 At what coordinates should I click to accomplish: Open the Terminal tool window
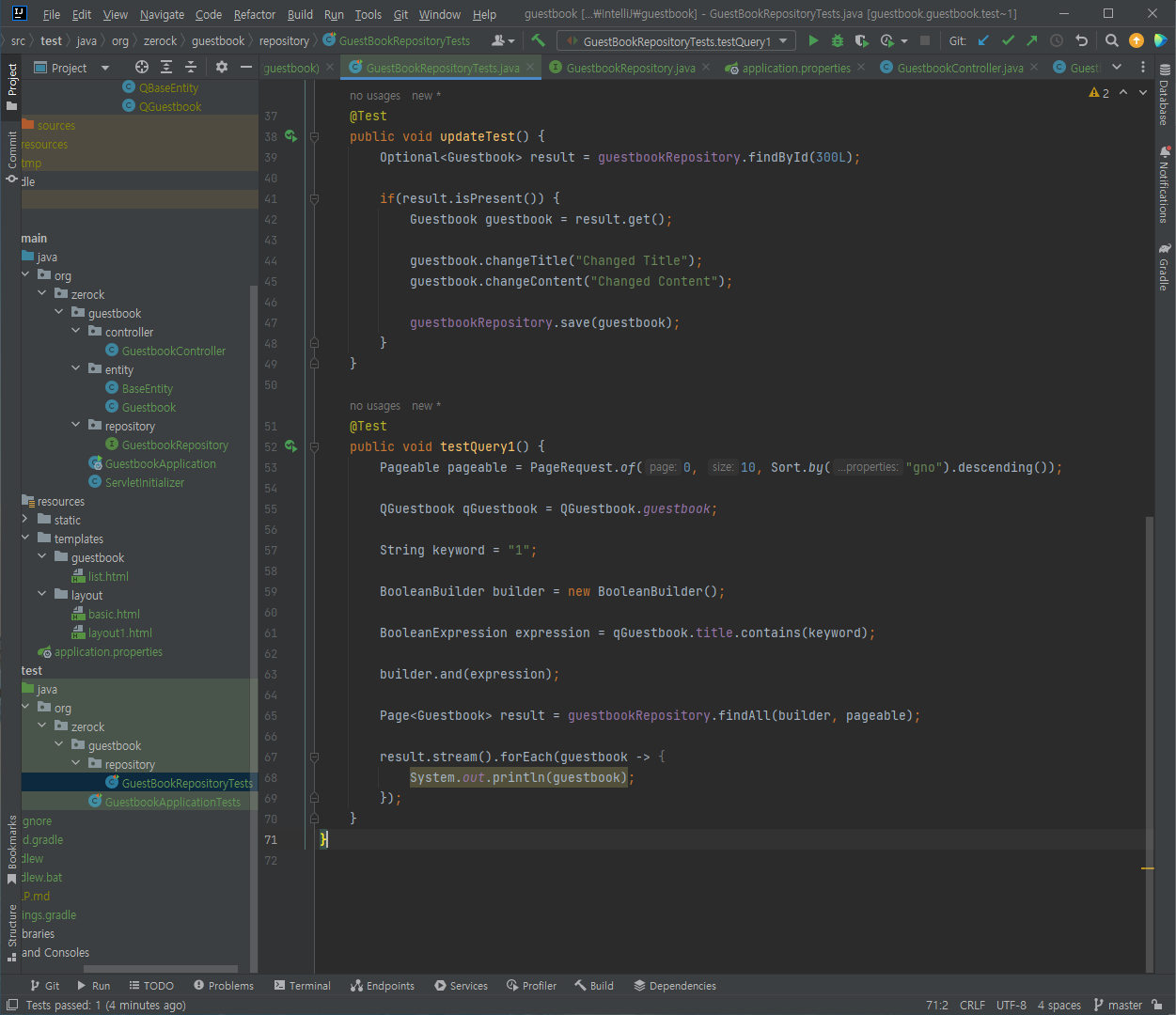[303, 986]
